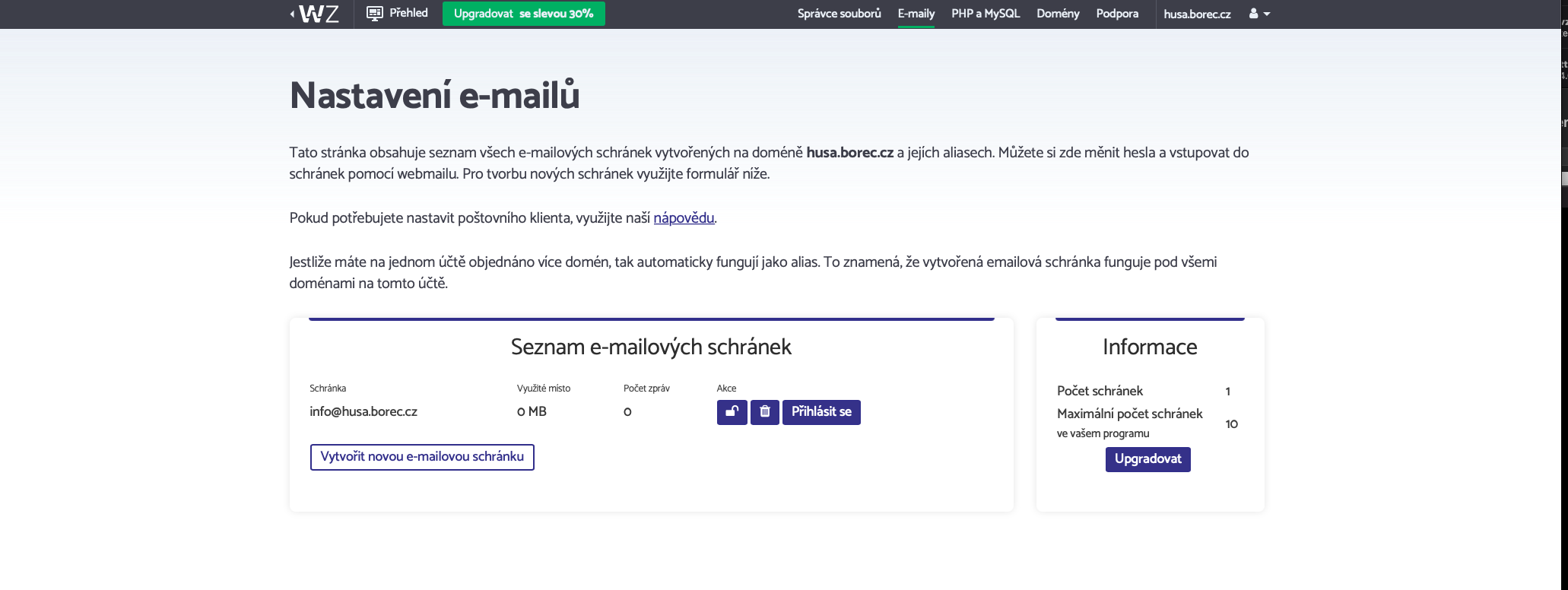Open the PHP a MySQL section
This screenshot has height=590, width=1568.
tap(986, 14)
